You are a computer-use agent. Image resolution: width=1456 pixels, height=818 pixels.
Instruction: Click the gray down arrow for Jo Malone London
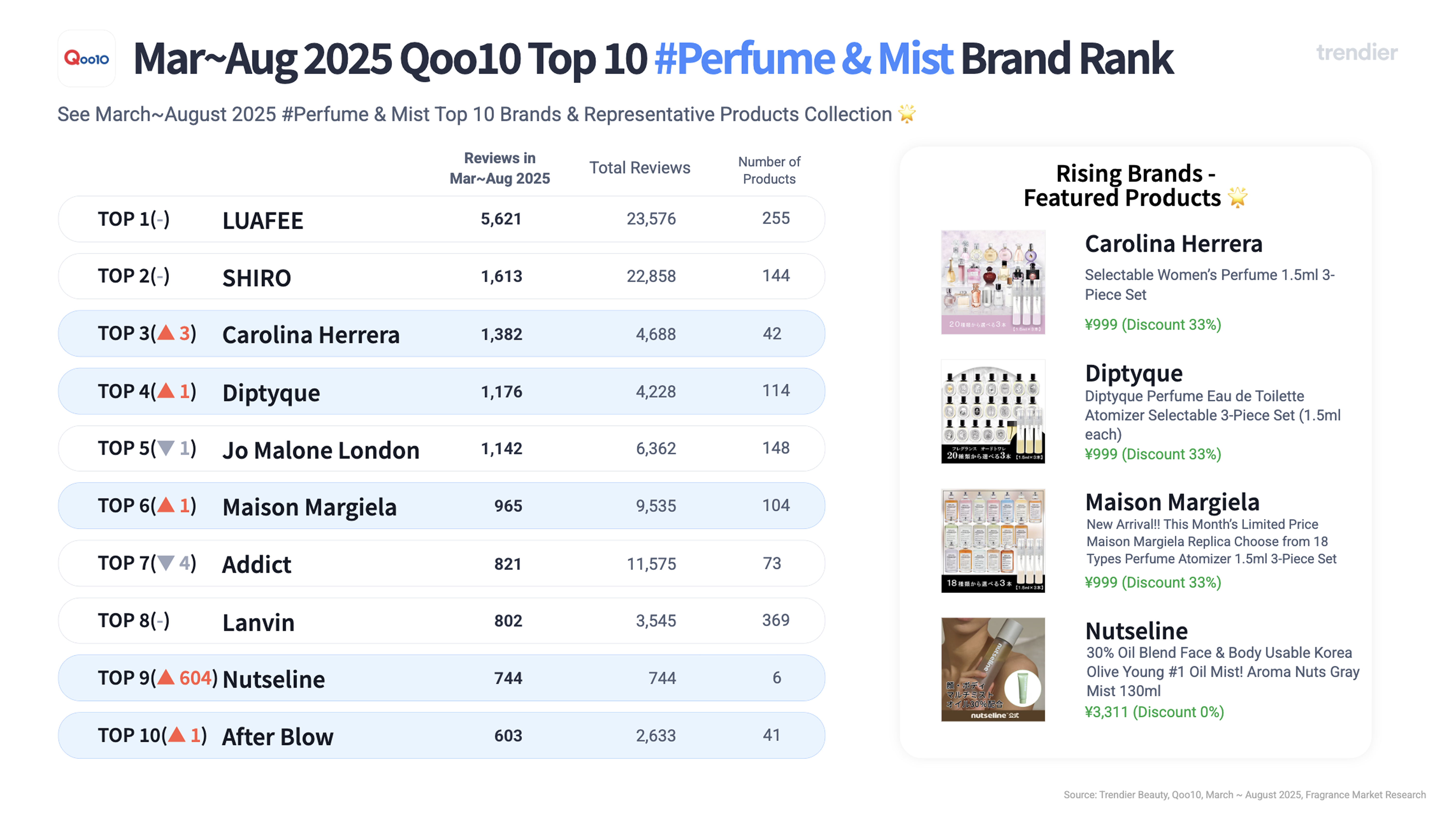(165, 448)
